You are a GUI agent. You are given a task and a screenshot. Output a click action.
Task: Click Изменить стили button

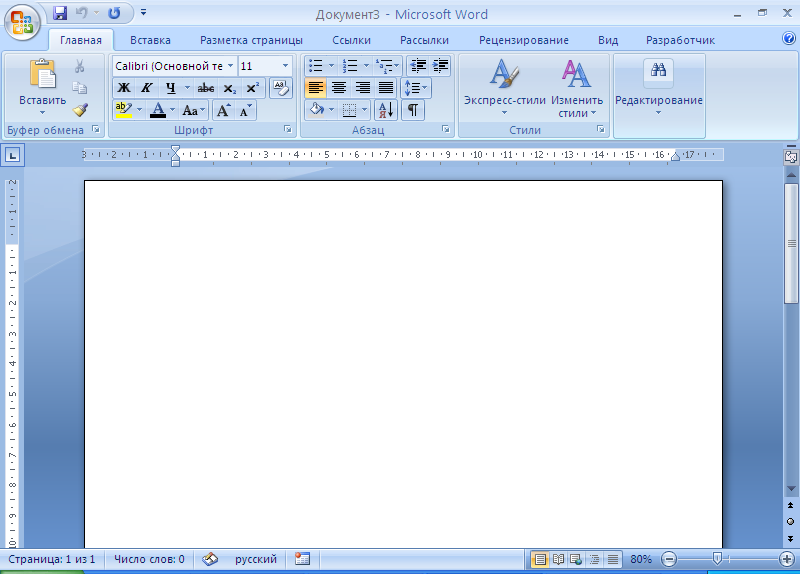tap(577, 88)
